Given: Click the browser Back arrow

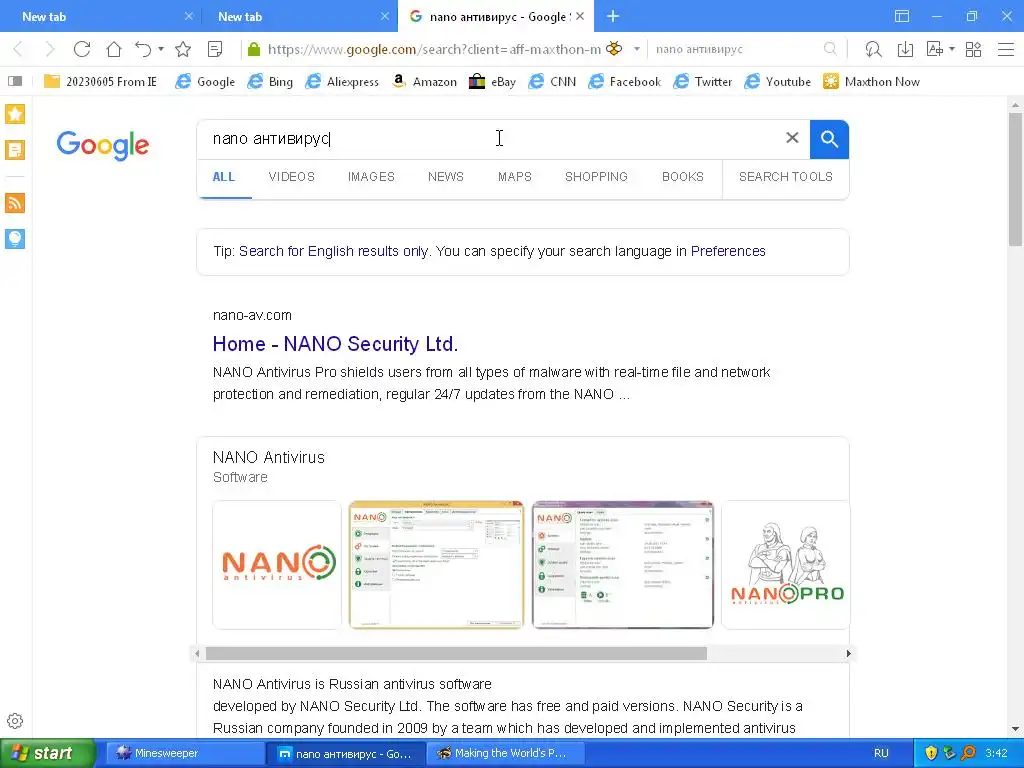Looking at the screenshot, I should [18, 49].
